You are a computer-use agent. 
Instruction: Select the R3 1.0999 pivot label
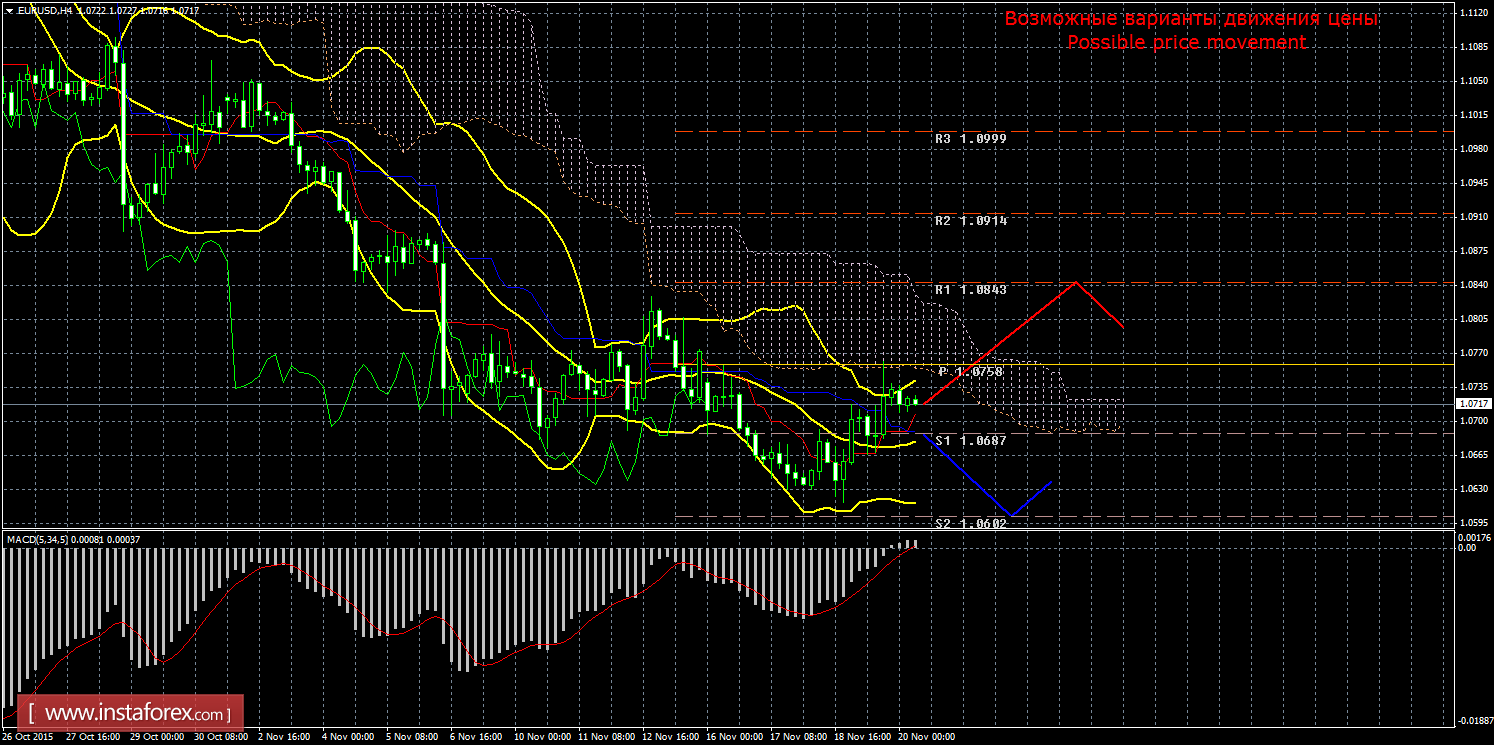[970, 139]
